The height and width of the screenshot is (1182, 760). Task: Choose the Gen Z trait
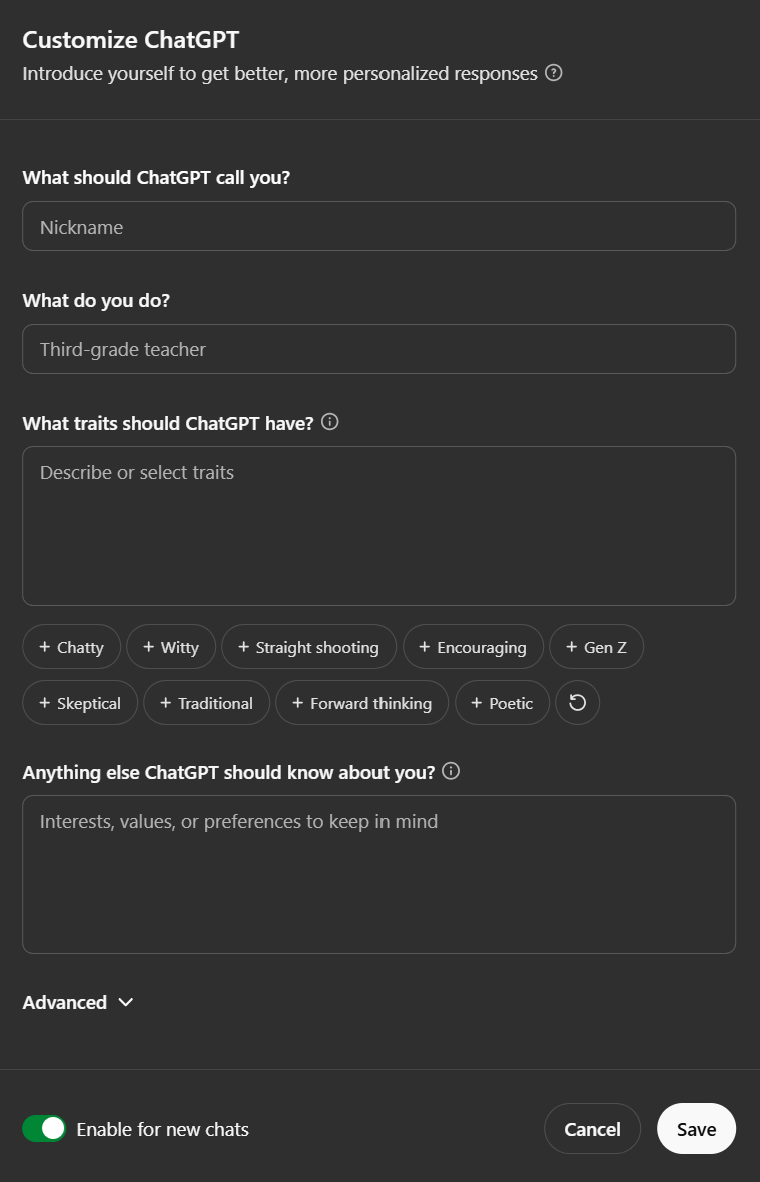[596, 647]
